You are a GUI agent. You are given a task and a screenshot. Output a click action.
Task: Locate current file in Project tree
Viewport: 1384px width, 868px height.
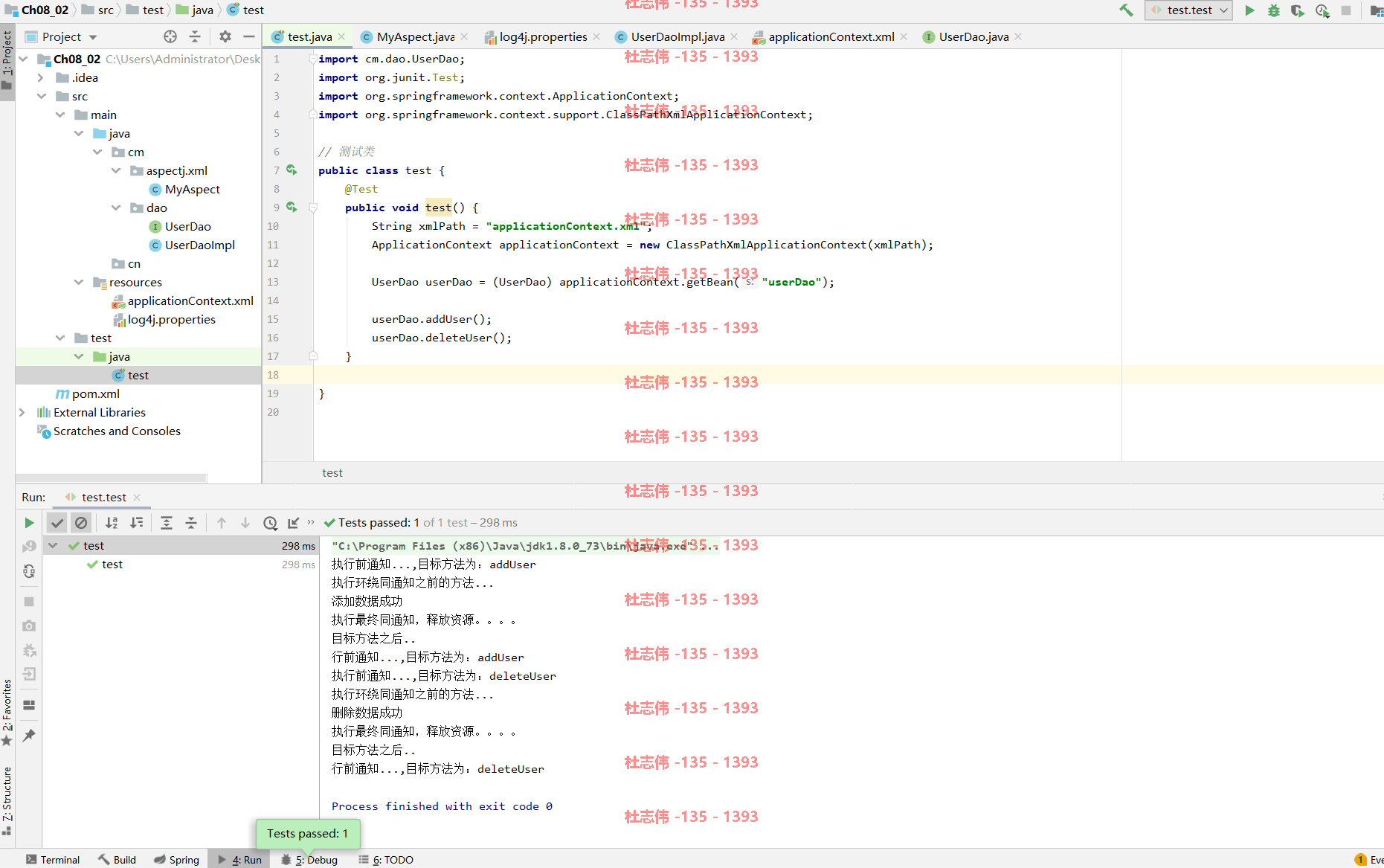pyautogui.click(x=170, y=36)
